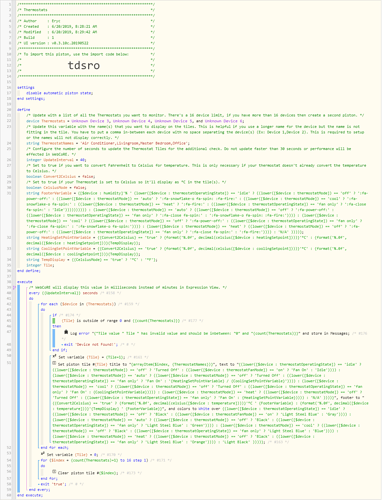Click the Set piston tile task icon
Viewport: 384px width, 500px height.
click(54, 363)
